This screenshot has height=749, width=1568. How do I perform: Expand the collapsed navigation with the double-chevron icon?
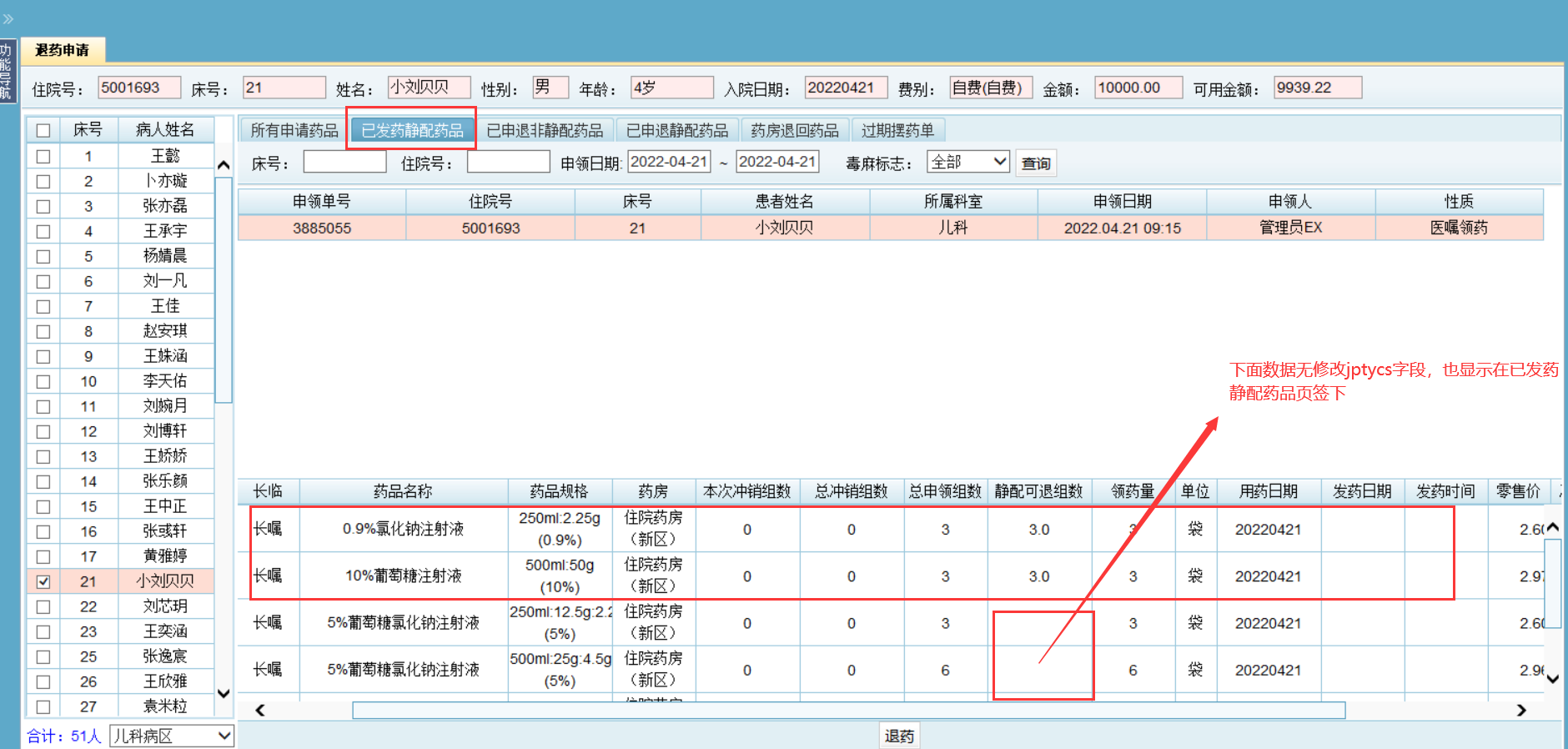(8, 18)
